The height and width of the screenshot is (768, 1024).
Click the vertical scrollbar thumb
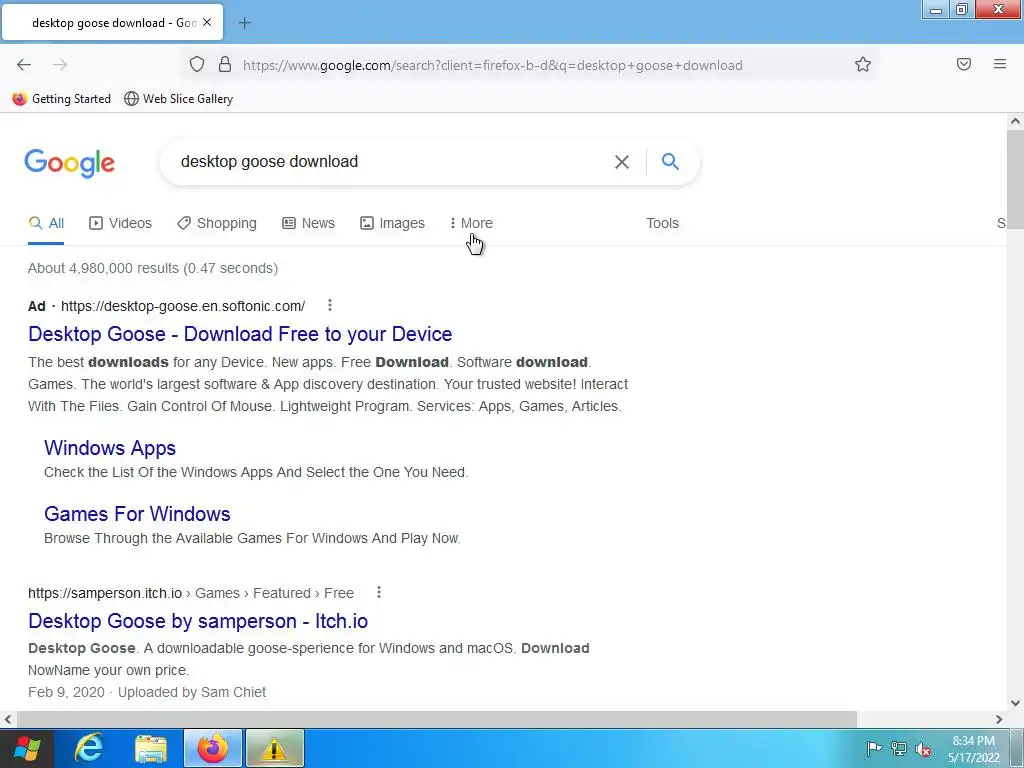pos(1015,179)
